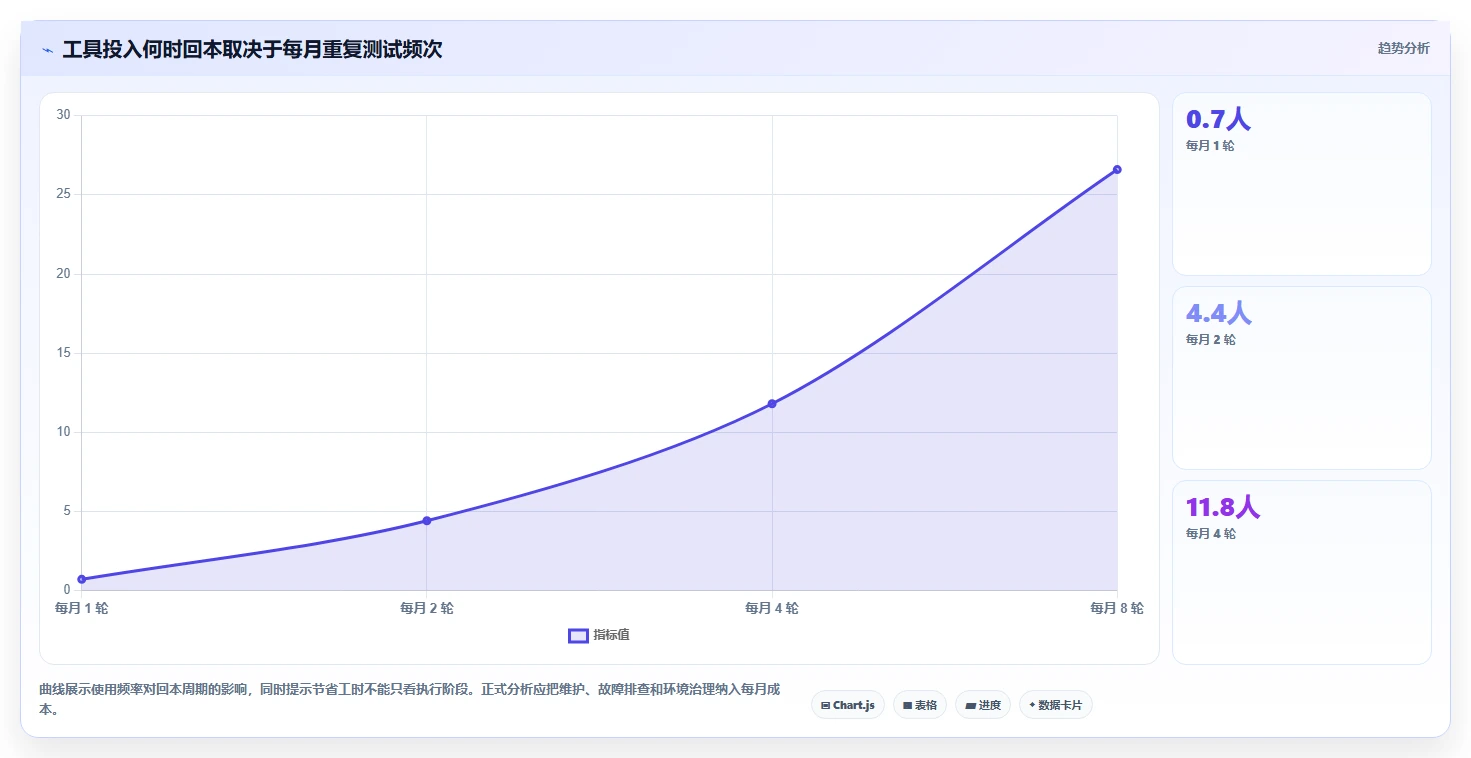This screenshot has width=1471, height=758.
Task: Click the 趋势分析 label in the header
Action: 1403,48
